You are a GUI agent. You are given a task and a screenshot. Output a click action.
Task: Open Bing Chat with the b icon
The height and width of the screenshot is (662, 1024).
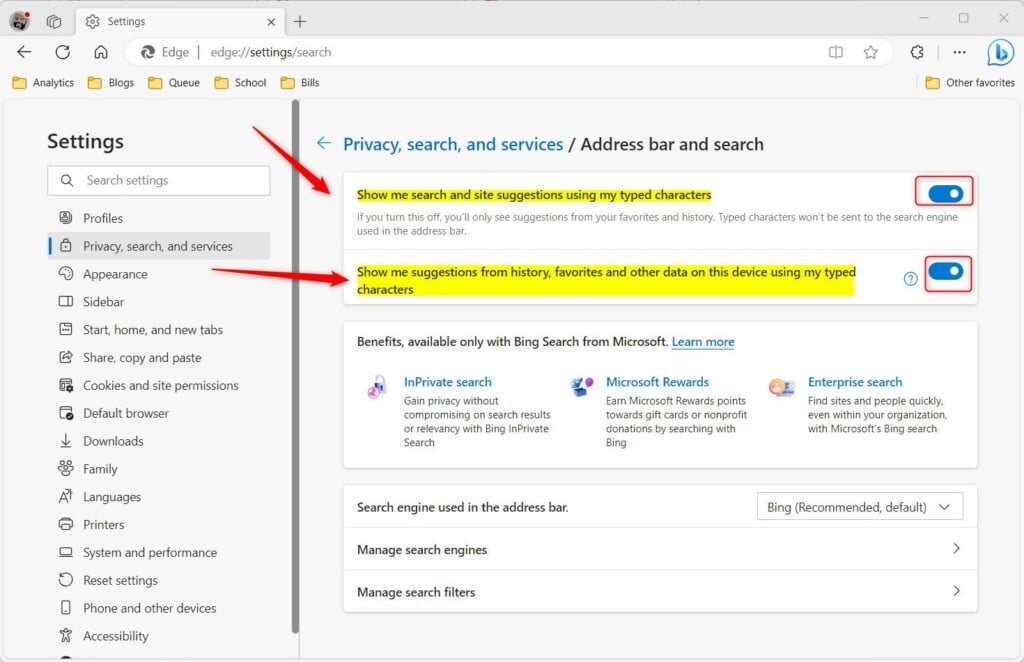click(x=1000, y=52)
